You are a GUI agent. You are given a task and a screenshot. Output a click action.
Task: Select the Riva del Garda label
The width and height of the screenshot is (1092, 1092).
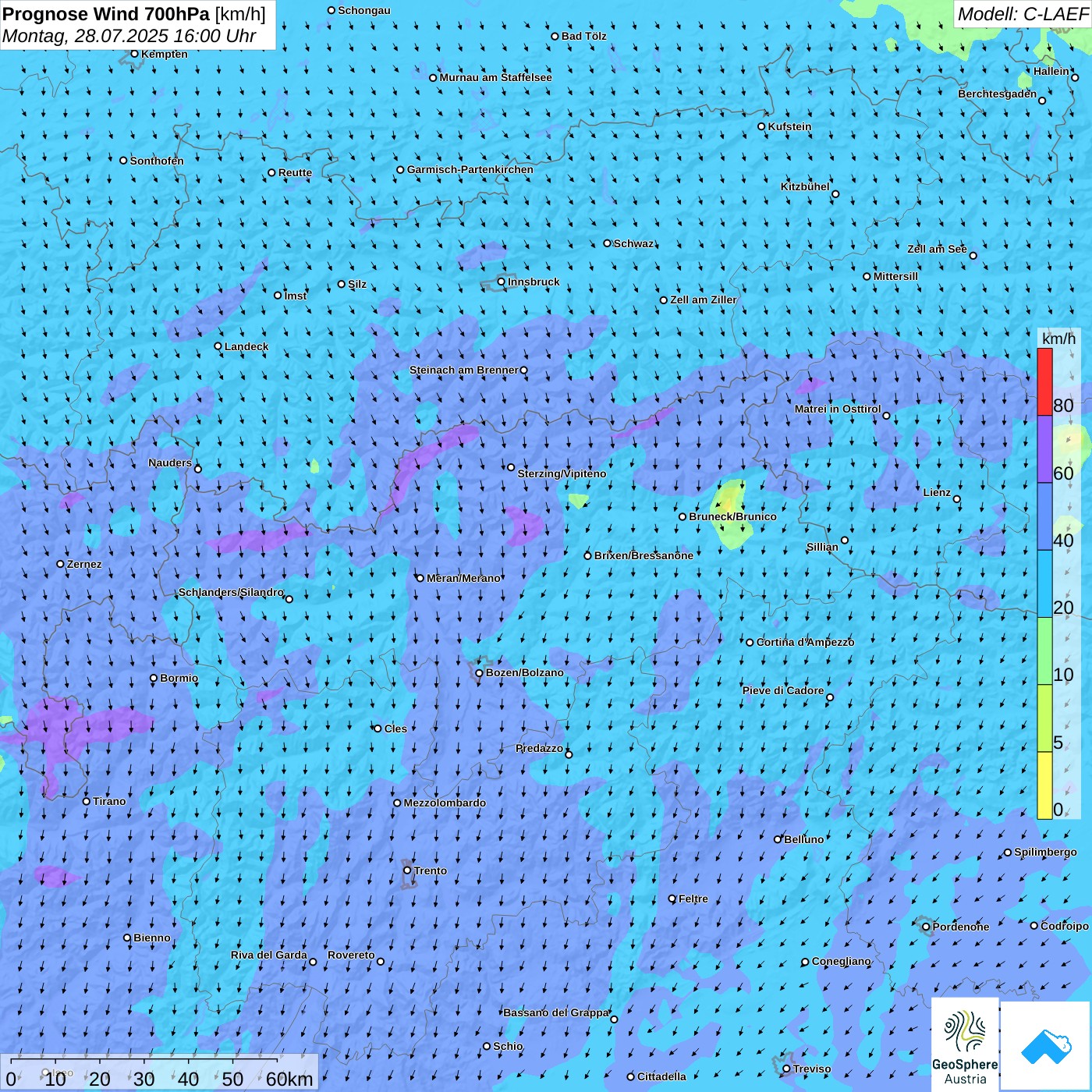269,955
